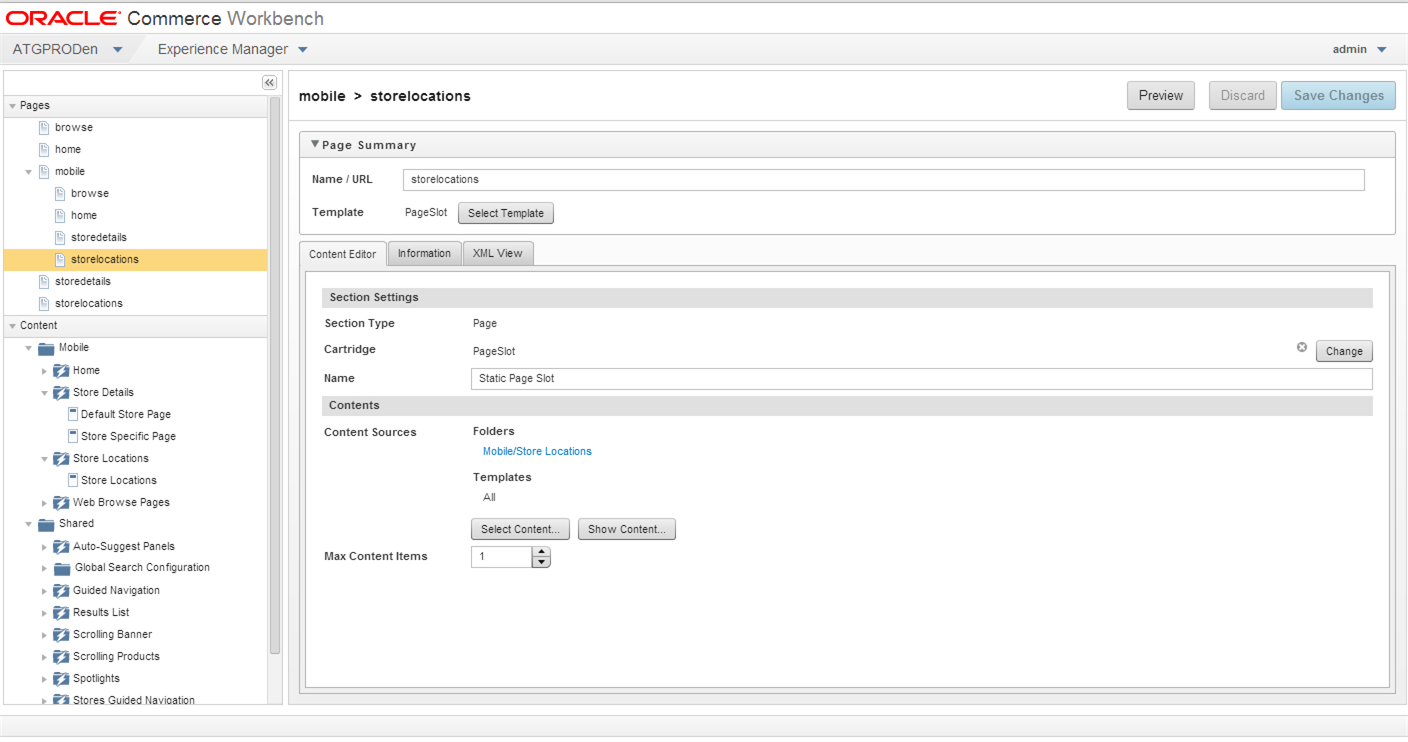Screen dimensions: 1408x742
Task: Open the XML View tab
Action: [x=498, y=253]
